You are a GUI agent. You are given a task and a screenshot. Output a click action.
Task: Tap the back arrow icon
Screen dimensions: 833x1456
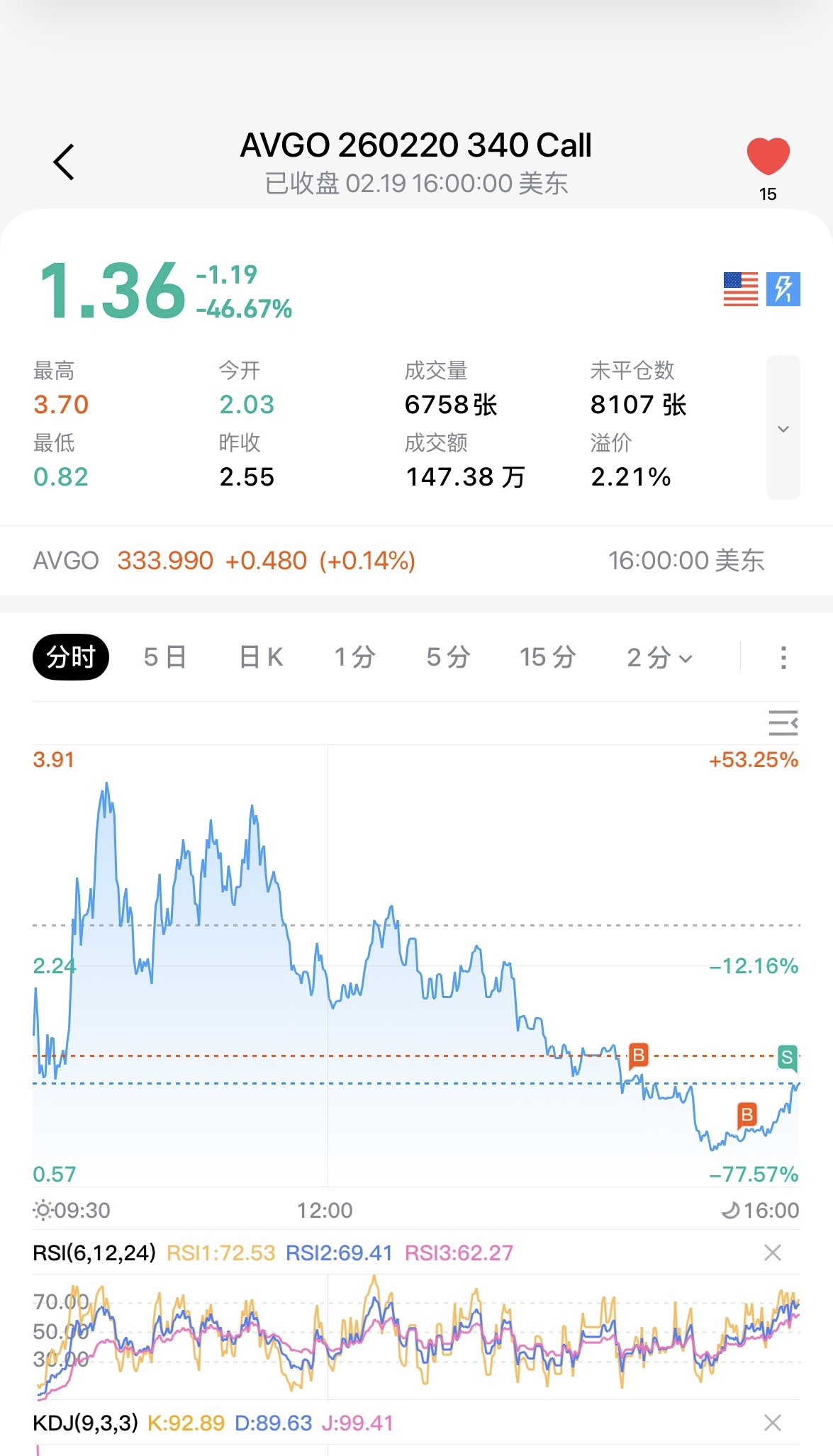(64, 162)
